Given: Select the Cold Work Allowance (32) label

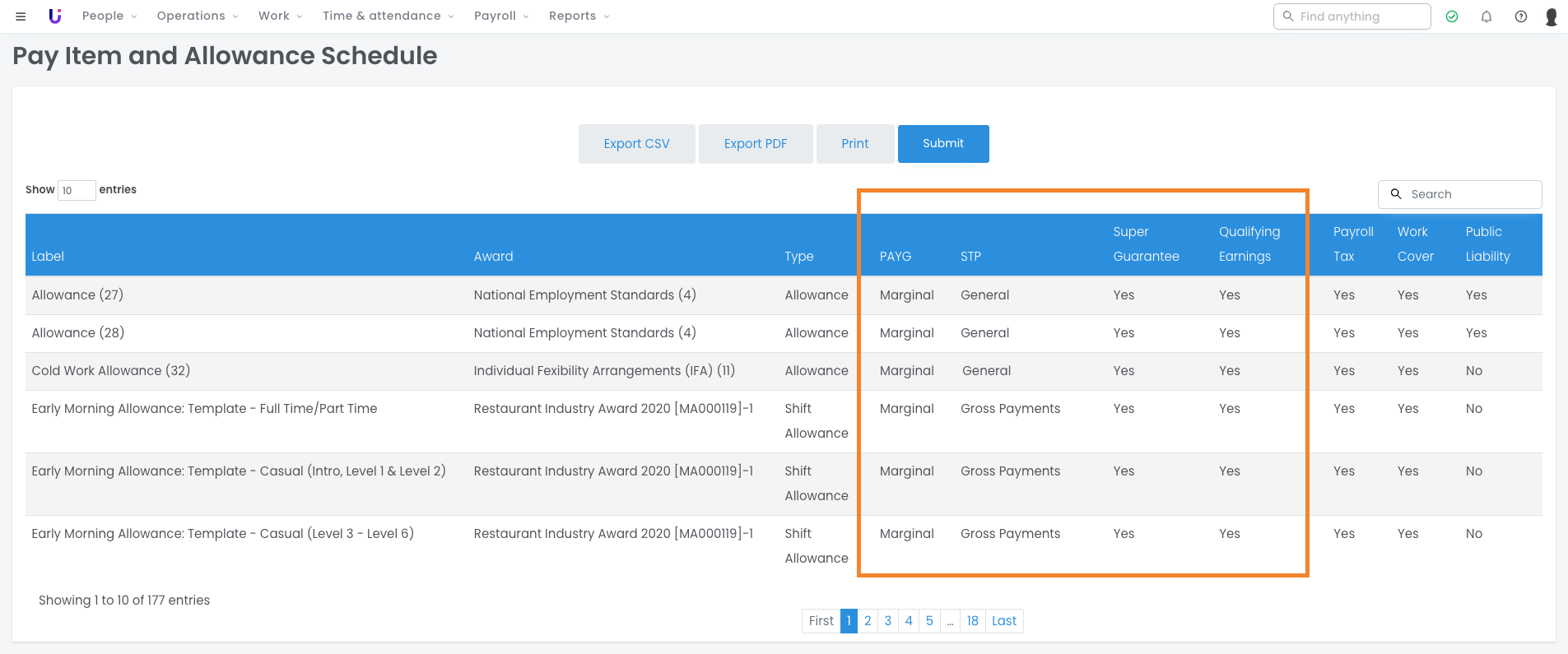Looking at the screenshot, I should 111,371.
